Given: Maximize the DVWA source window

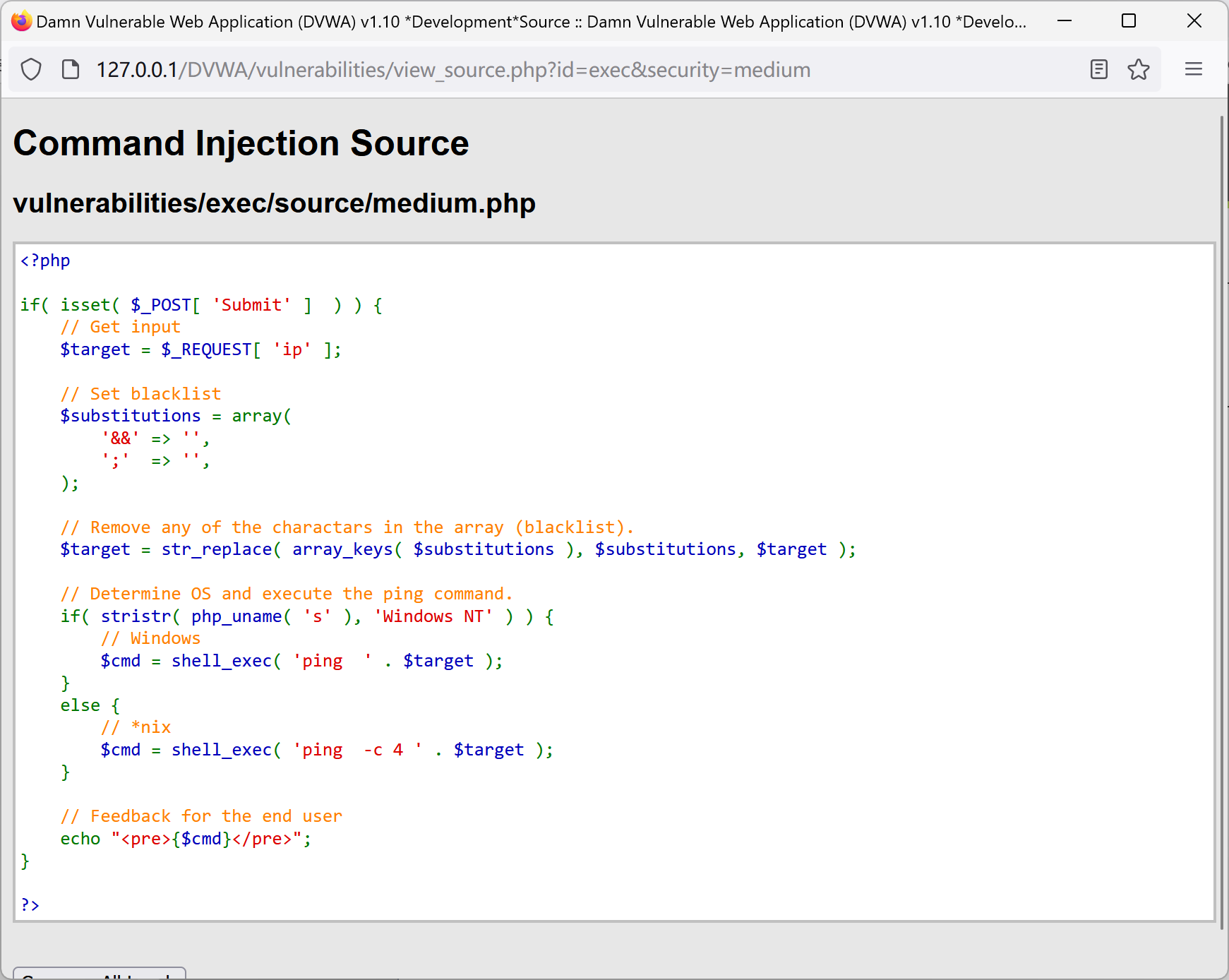Looking at the screenshot, I should 1129,21.
